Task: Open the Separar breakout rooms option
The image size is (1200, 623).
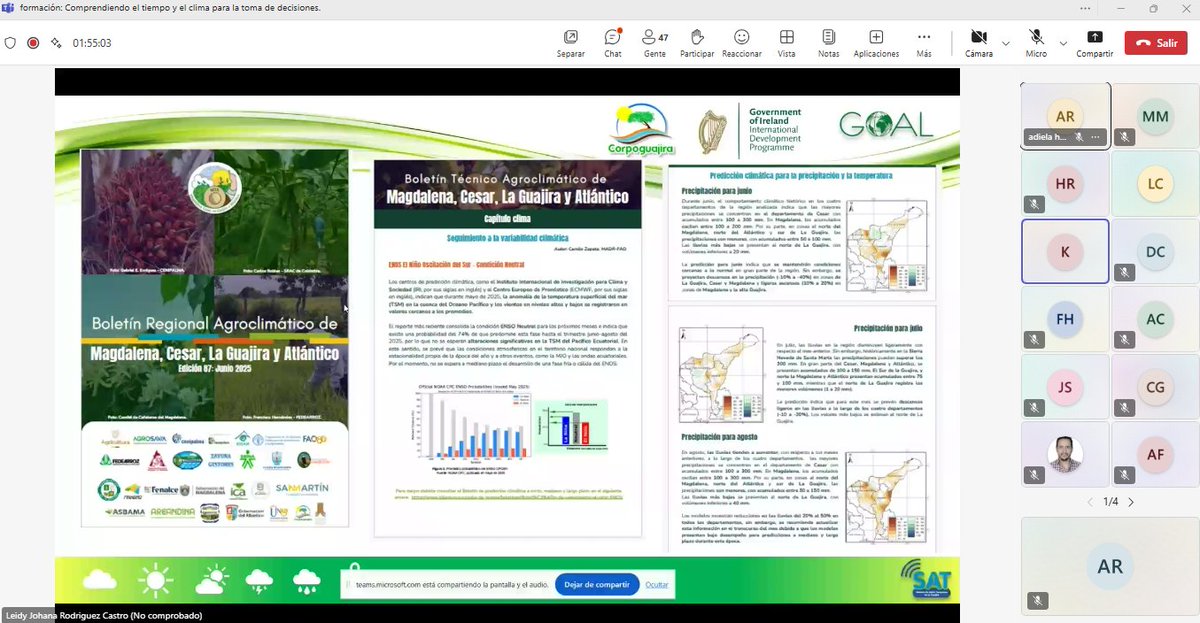Action: point(570,43)
